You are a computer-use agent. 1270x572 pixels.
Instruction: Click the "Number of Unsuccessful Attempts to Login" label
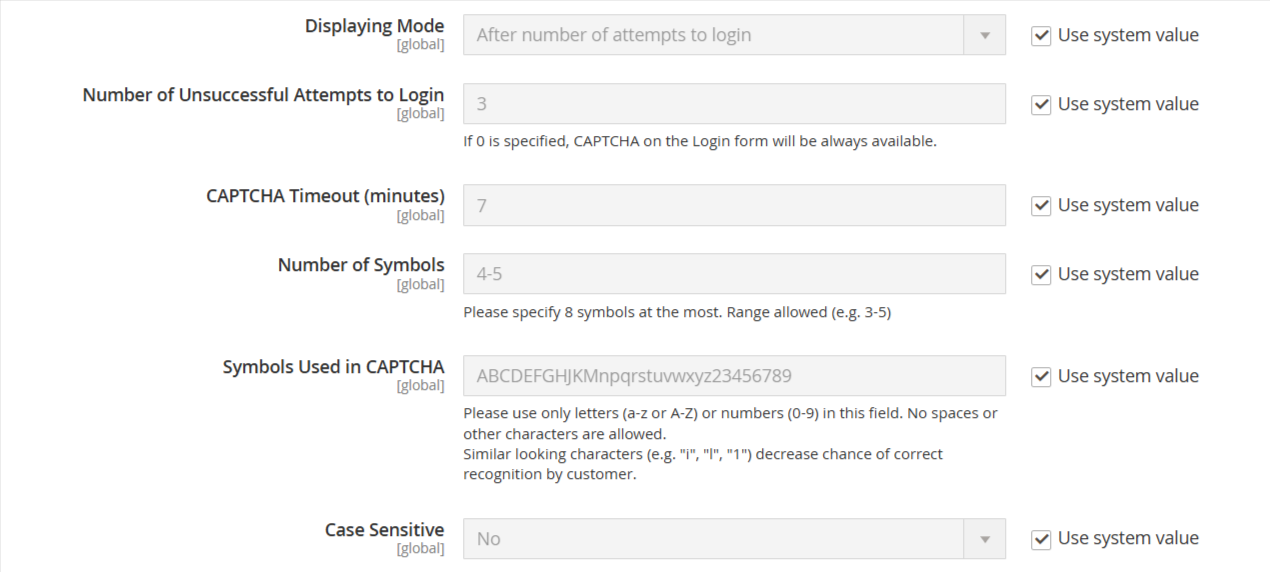263,95
